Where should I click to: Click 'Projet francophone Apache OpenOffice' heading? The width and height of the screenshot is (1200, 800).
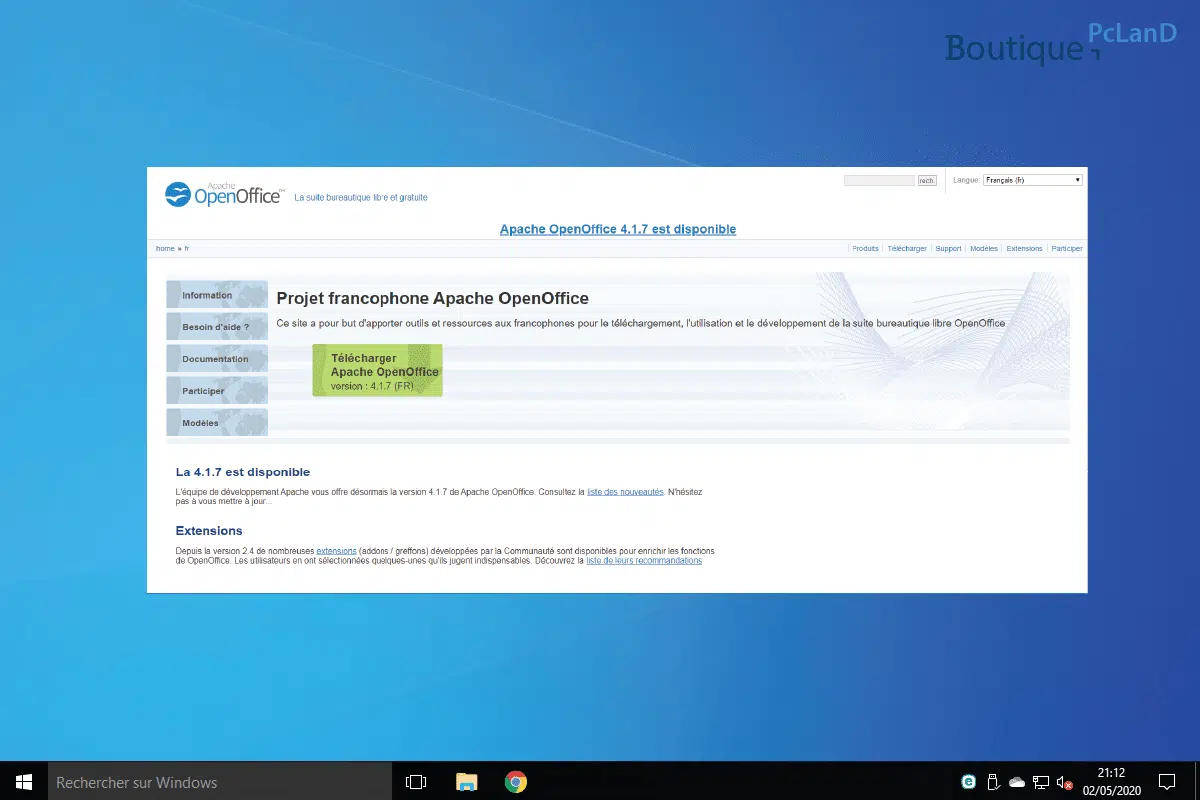[432, 298]
